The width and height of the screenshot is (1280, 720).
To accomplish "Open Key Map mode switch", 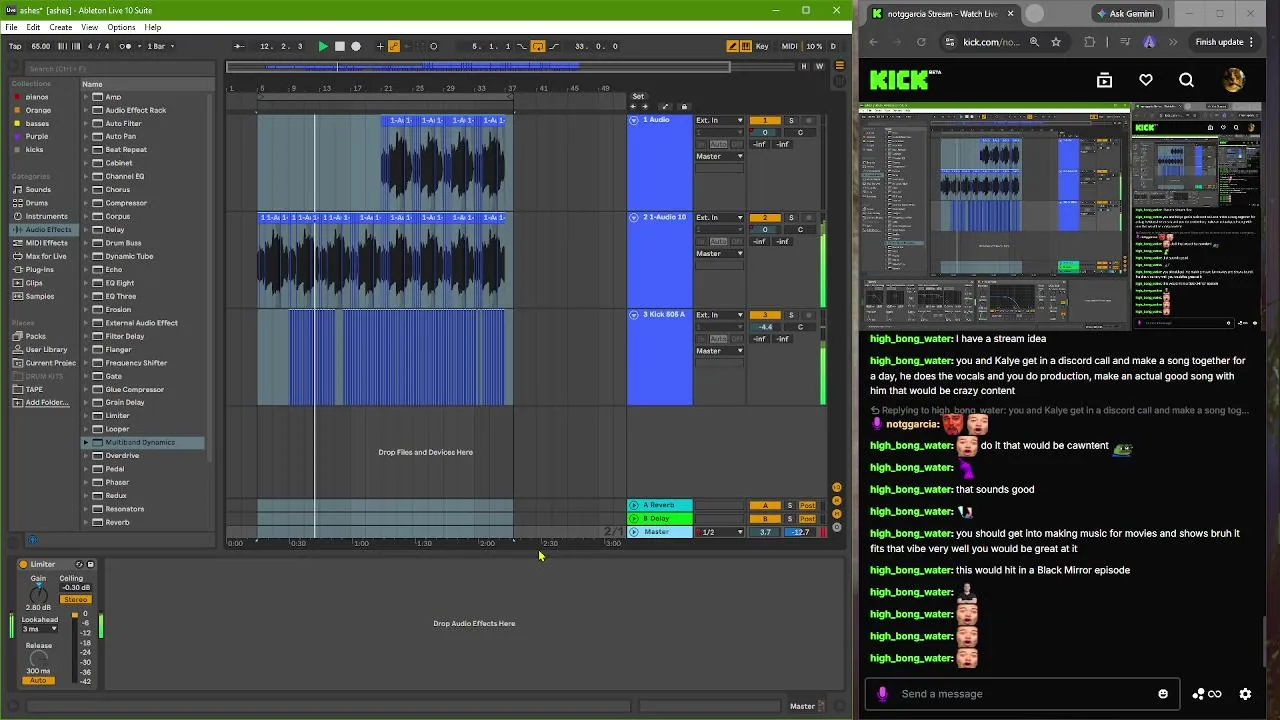I will 763,46.
